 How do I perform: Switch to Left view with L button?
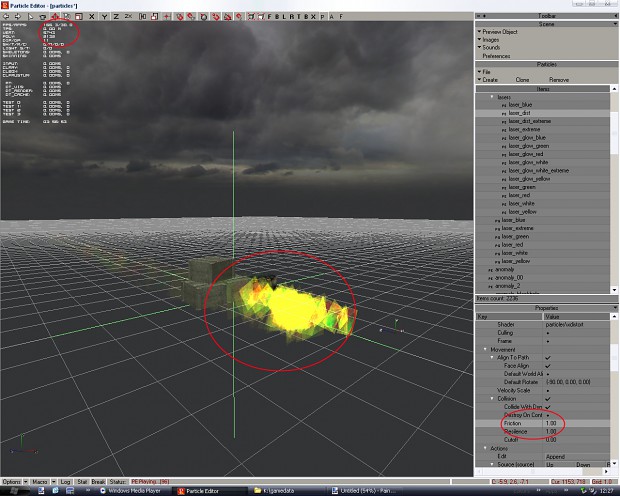tap(284, 17)
